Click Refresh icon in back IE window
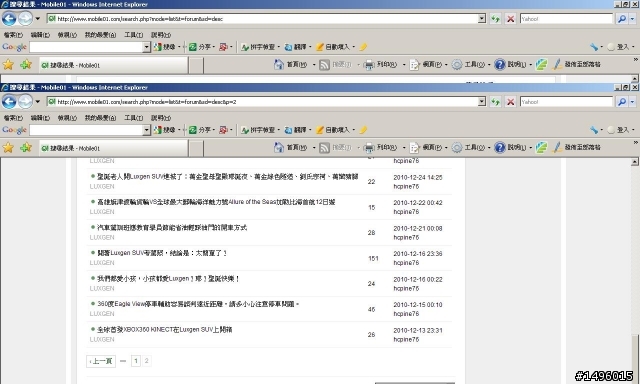 [495, 19]
